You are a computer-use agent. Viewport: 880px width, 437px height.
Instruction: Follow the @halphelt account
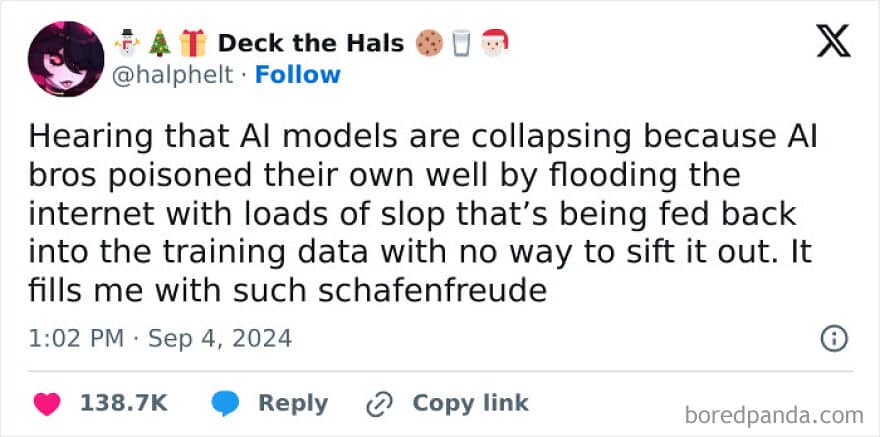coord(297,75)
